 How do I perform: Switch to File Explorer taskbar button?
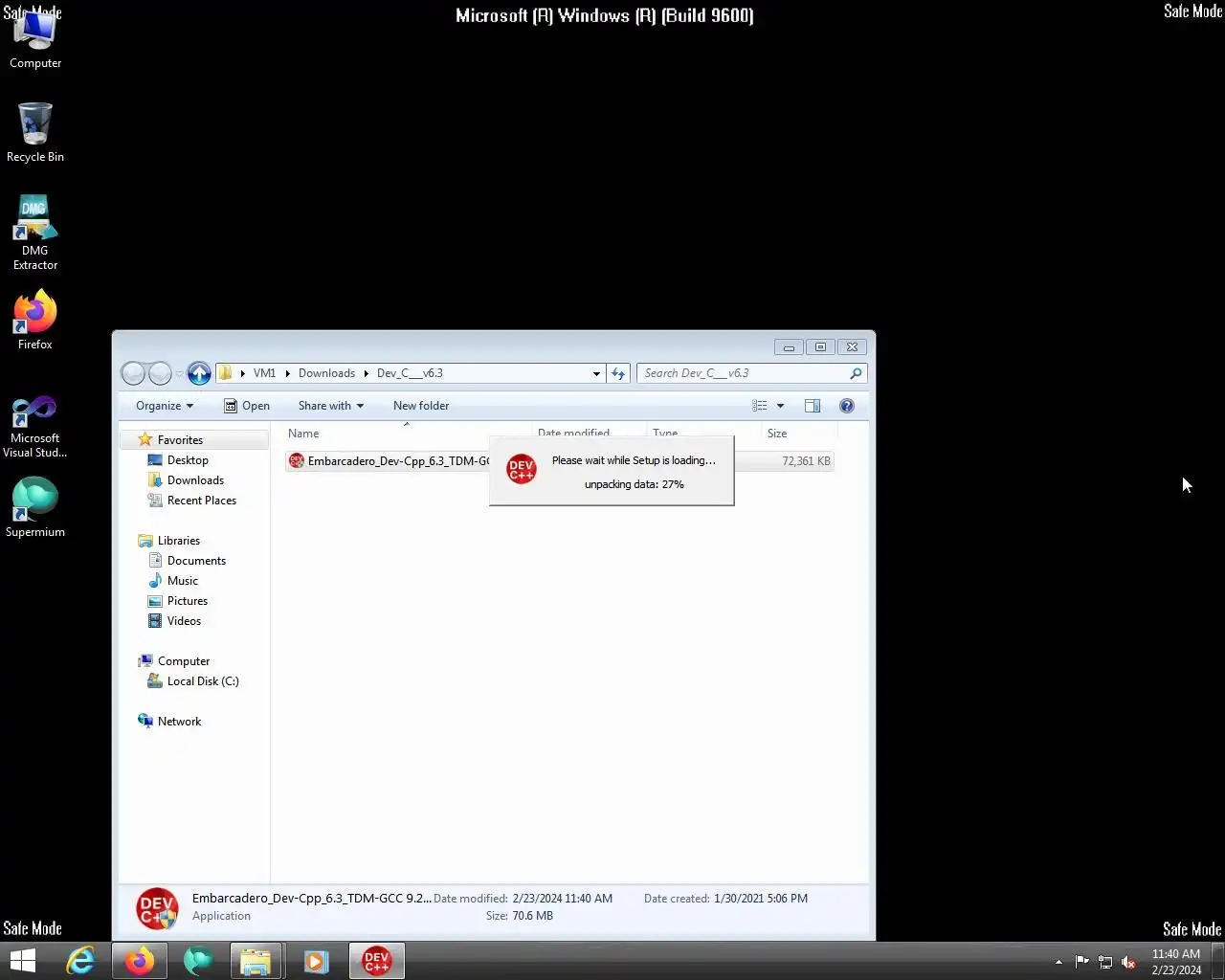256,961
